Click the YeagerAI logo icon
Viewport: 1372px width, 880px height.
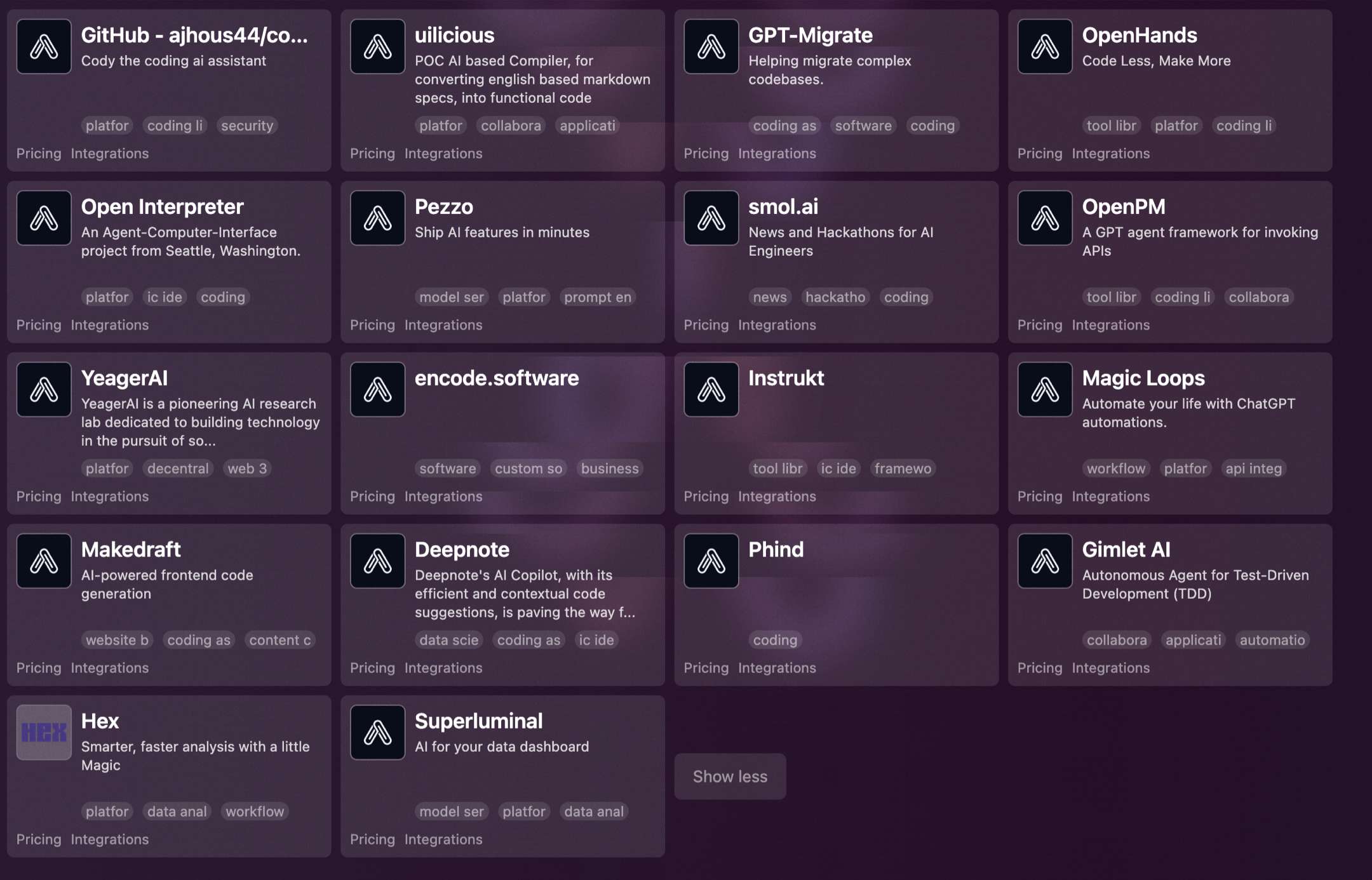click(x=44, y=389)
